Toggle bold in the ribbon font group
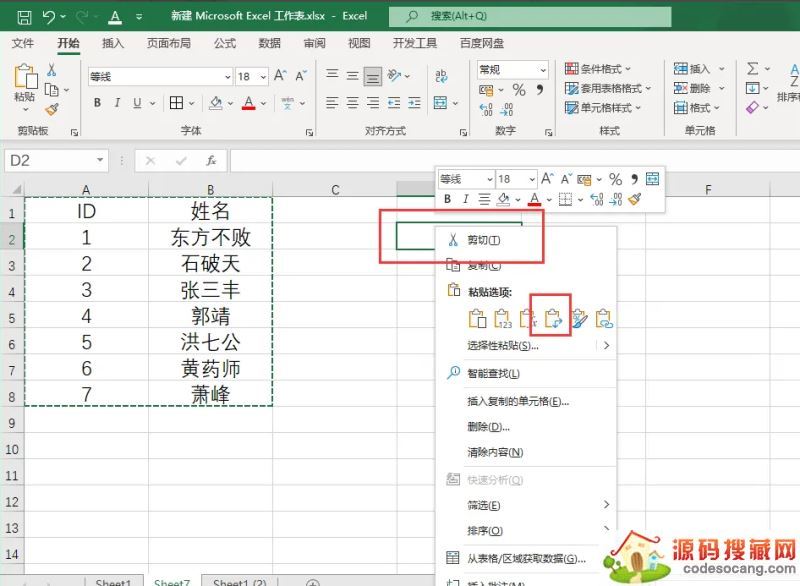 98,103
